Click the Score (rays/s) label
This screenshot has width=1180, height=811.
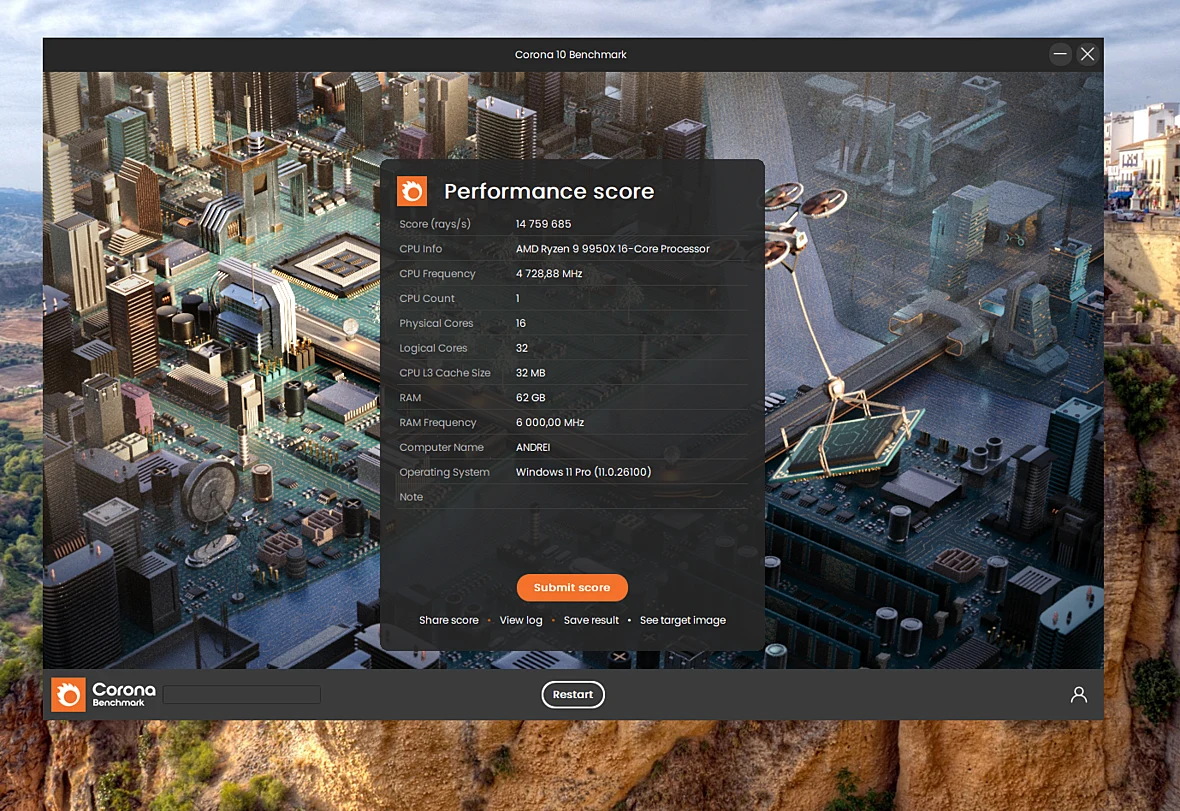[435, 224]
